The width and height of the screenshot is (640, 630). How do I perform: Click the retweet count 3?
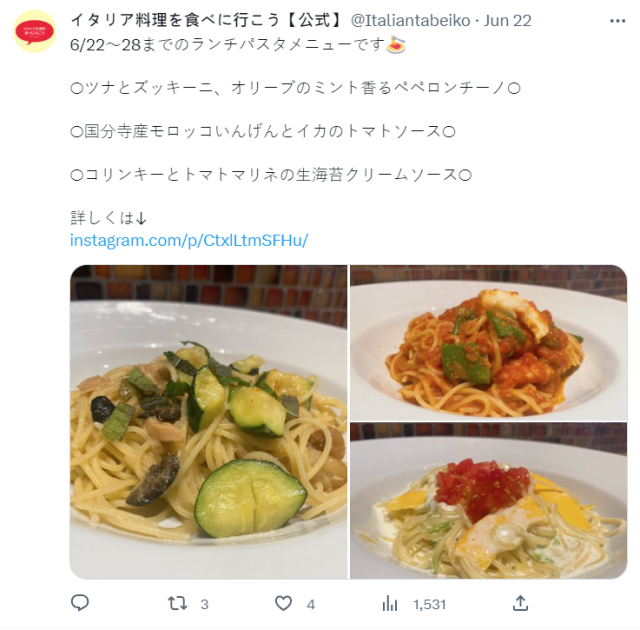coord(204,604)
